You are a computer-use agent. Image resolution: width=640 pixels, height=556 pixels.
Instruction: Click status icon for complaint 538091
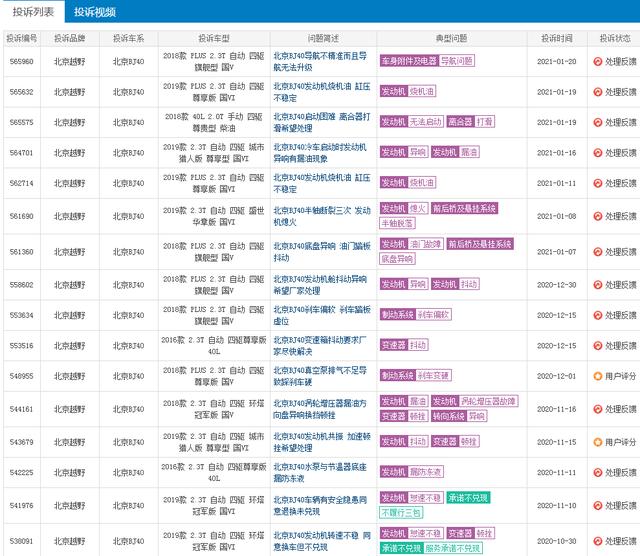[x=598, y=541]
